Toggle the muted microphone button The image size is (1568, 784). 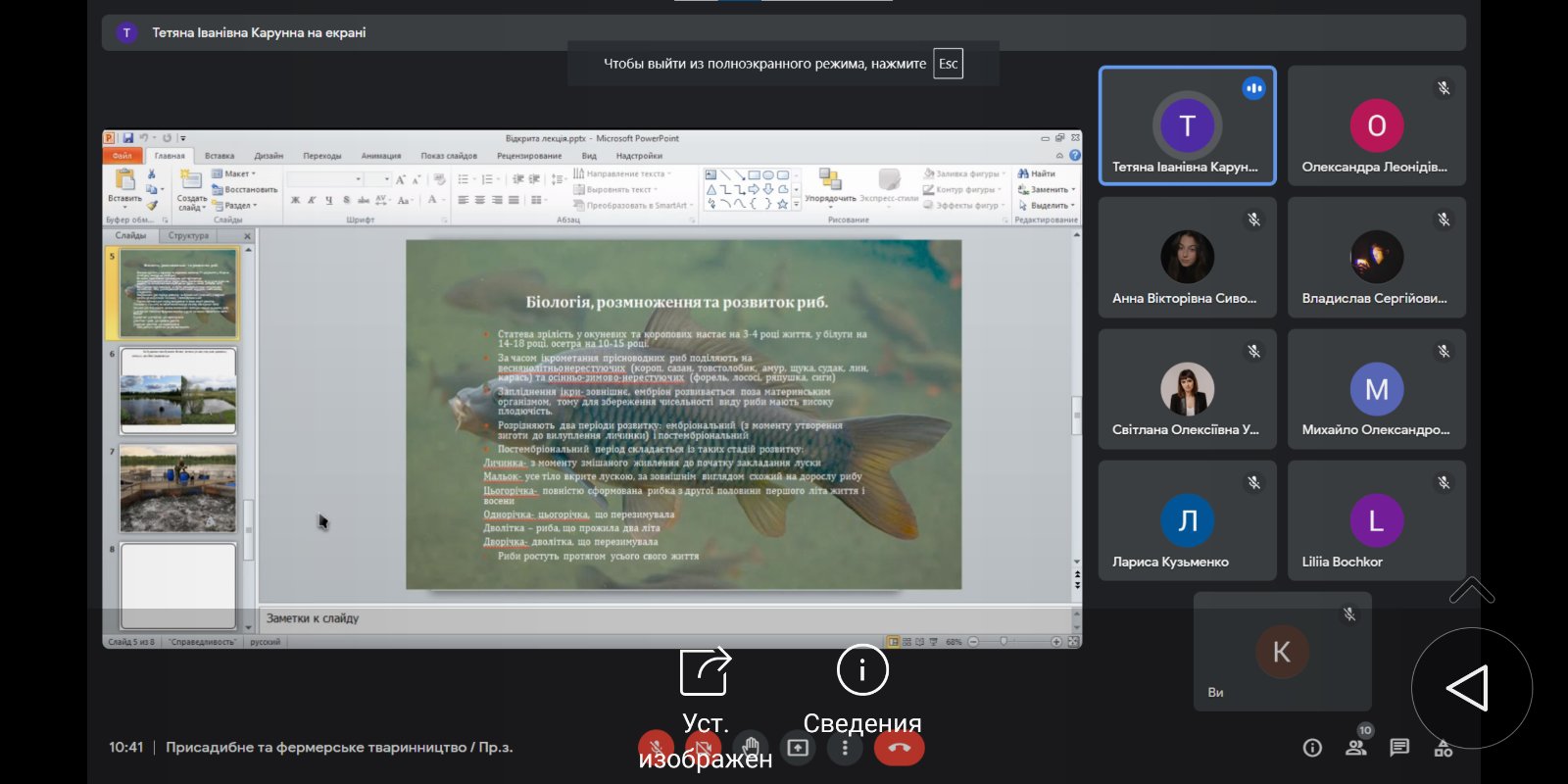pyautogui.click(x=656, y=748)
